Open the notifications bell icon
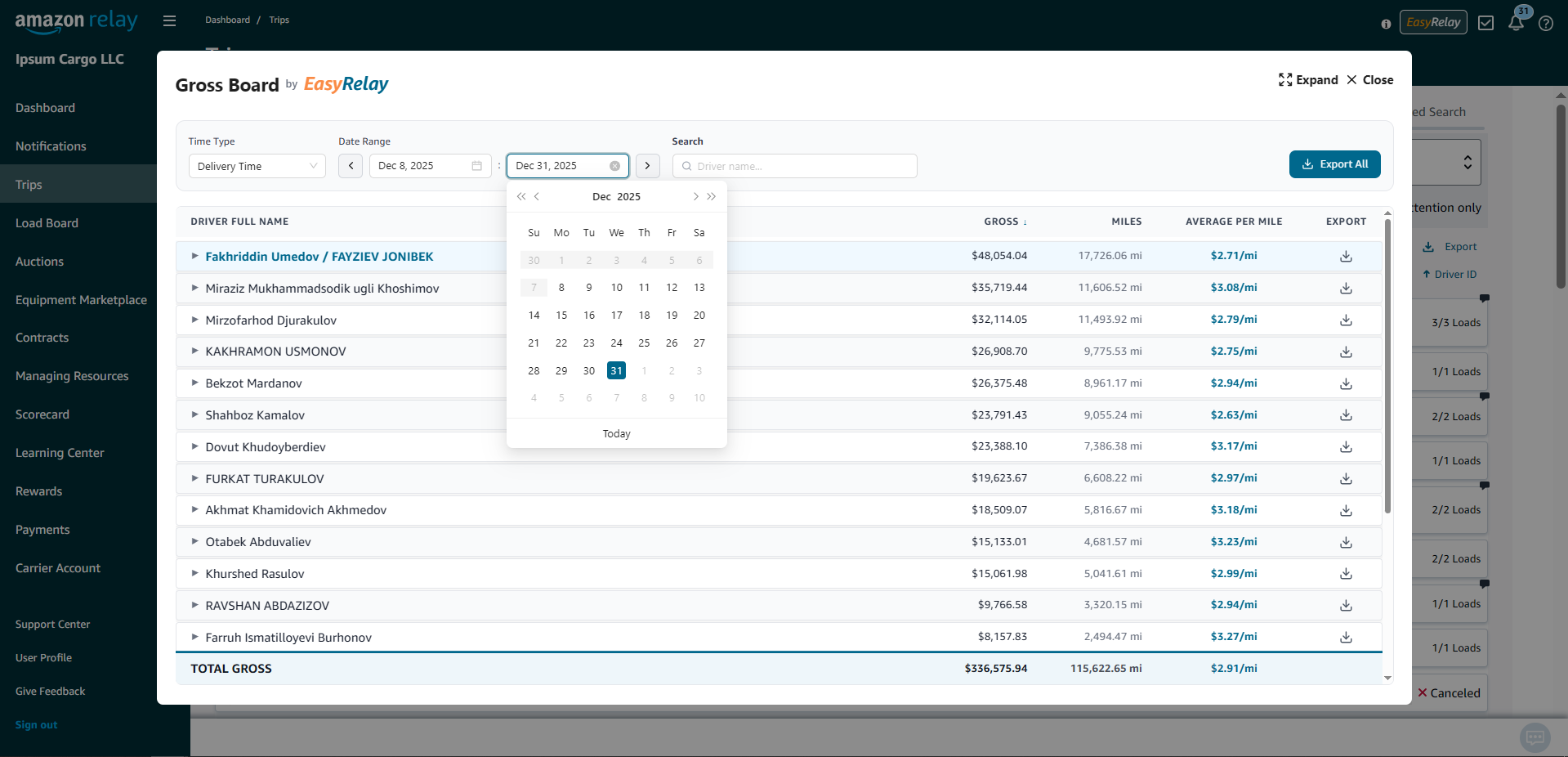Image resolution: width=1568 pixels, height=757 pixels. (x=1516, y=23)
